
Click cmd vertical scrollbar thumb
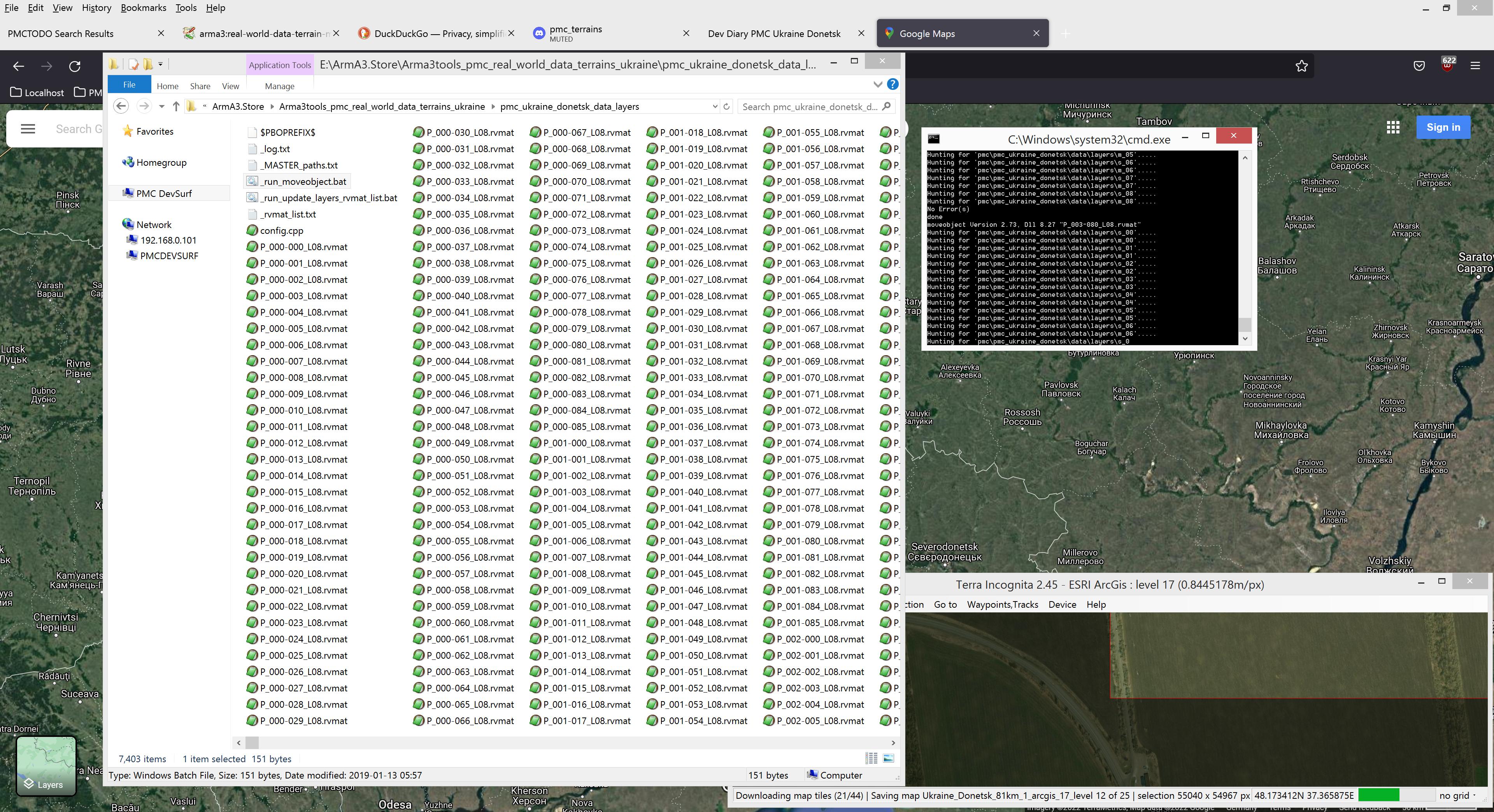pos(1245,324)
